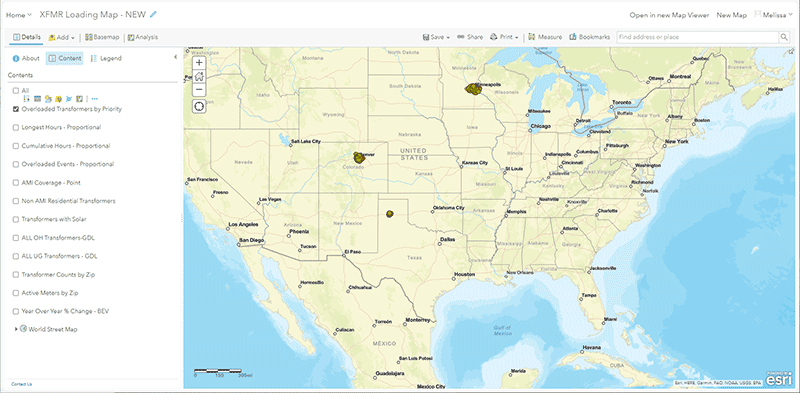Click the Share button

pos(470,37)
